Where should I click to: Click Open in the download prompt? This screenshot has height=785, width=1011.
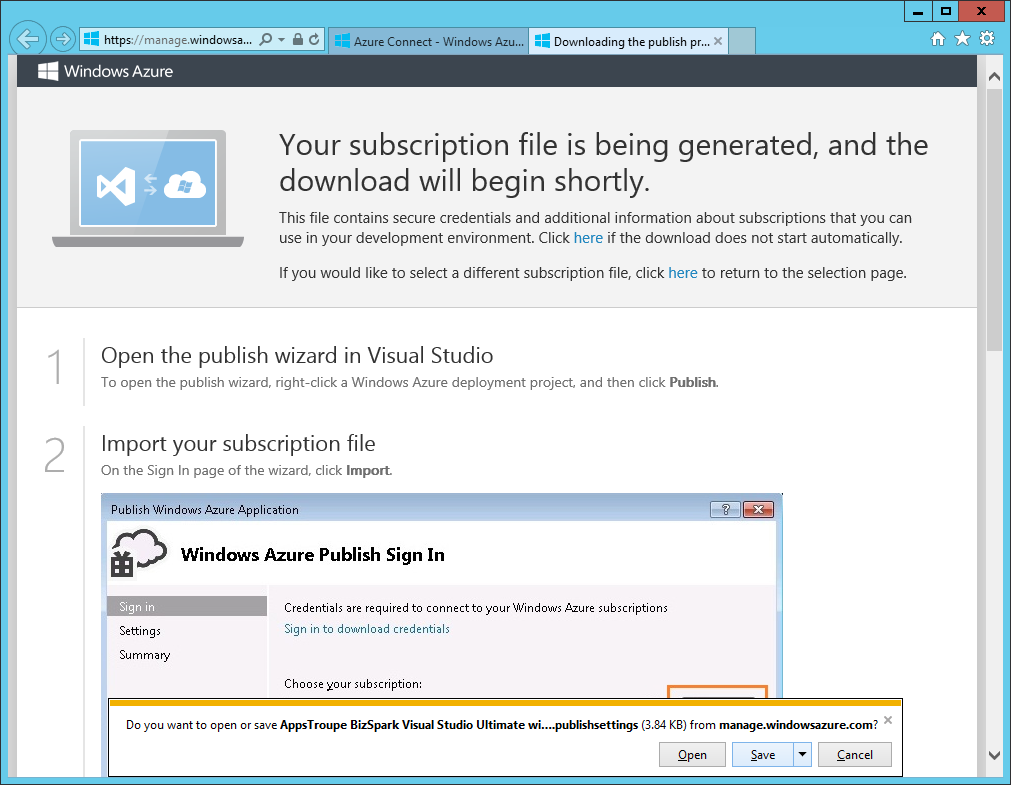click(x=692, y=755)
